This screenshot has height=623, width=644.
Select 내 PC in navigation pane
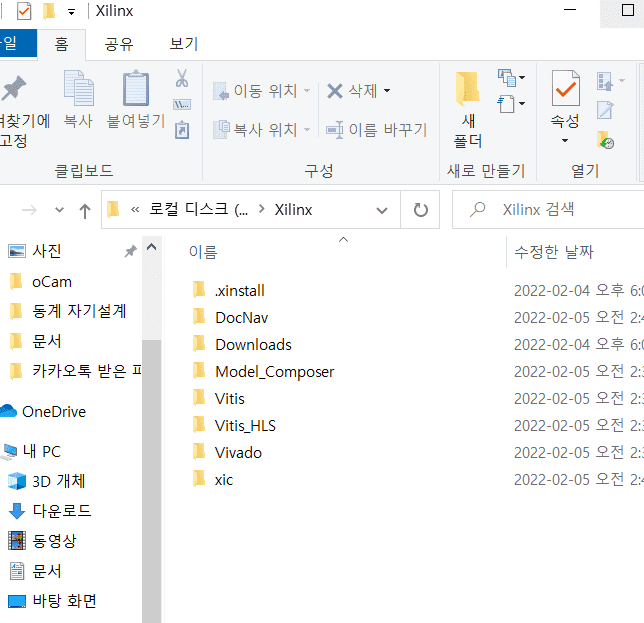pyautogui.click(x=42, y=451)
